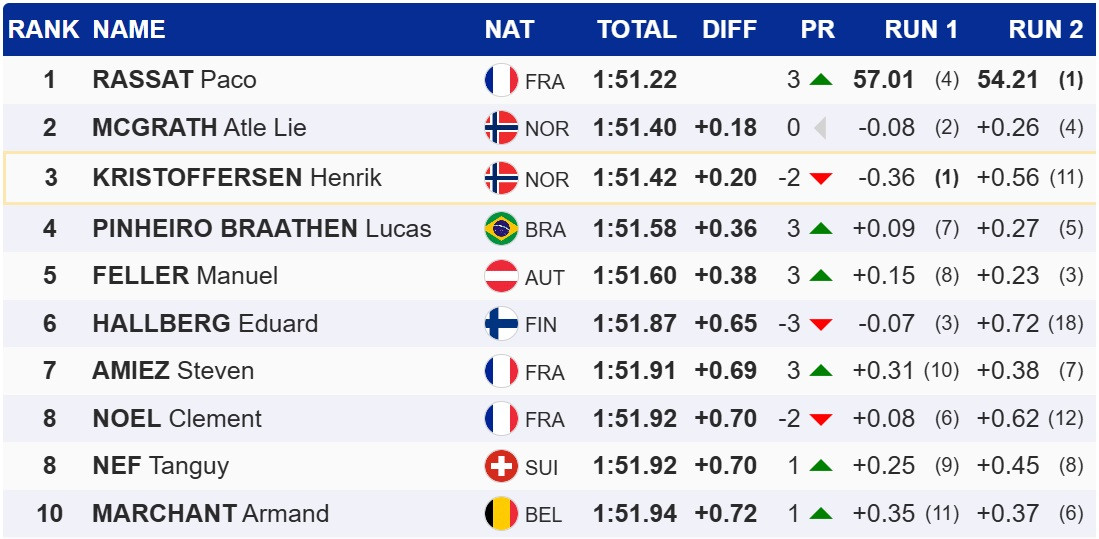This screenshot has width=1099, height=539.
Task: Select Hallberg's total time 1:51.87
Action: [635, 324]
